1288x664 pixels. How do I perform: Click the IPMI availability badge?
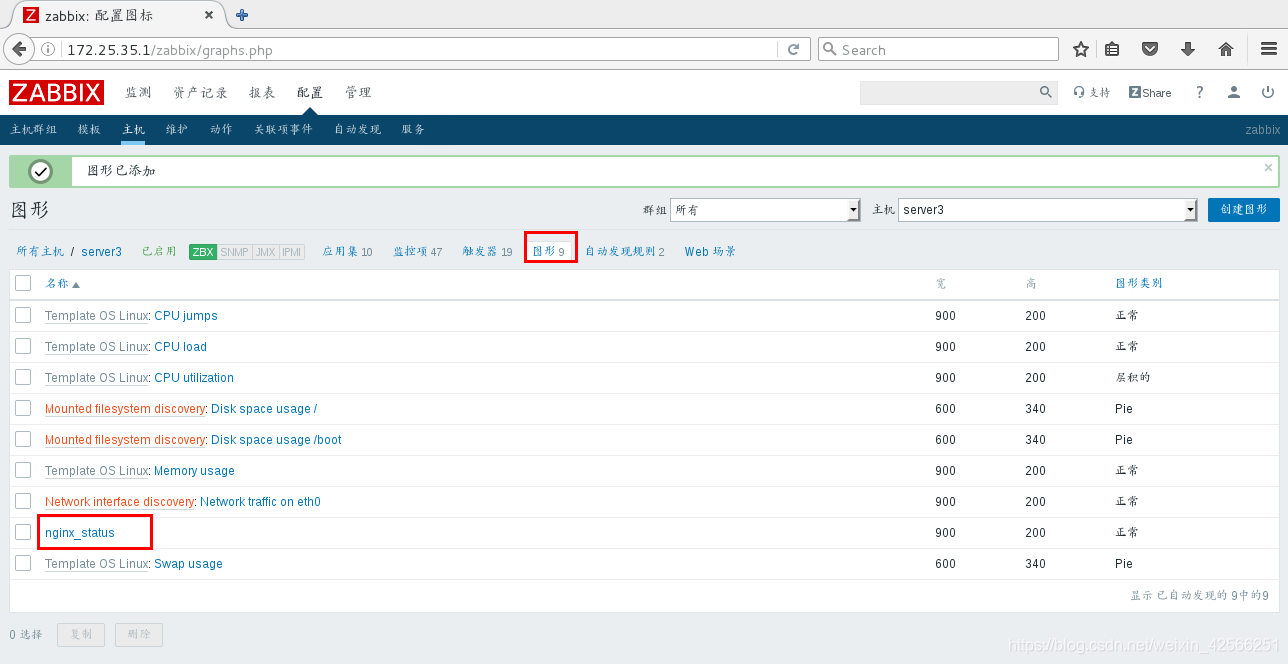291,252
